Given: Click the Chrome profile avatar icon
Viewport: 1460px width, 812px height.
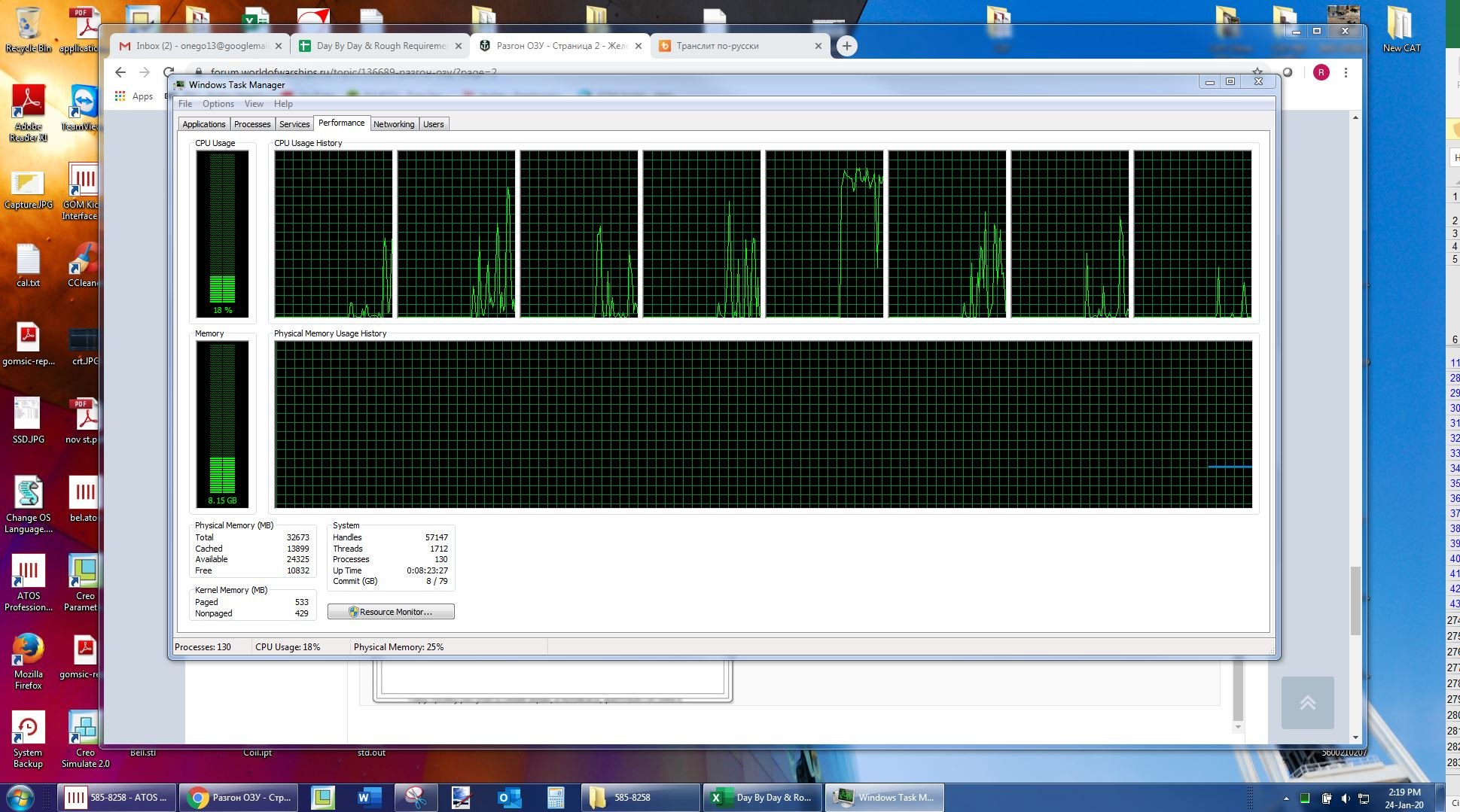Looking at the screenshot, I should click(x=1321, y=72).
